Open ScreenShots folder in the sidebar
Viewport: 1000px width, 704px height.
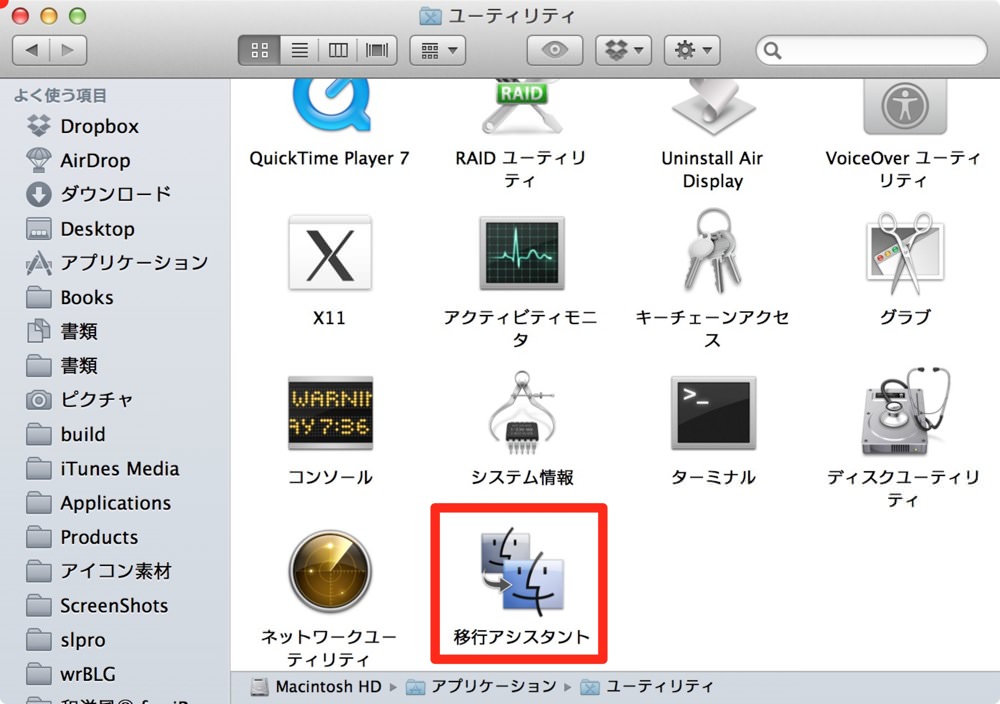point(115,606)
